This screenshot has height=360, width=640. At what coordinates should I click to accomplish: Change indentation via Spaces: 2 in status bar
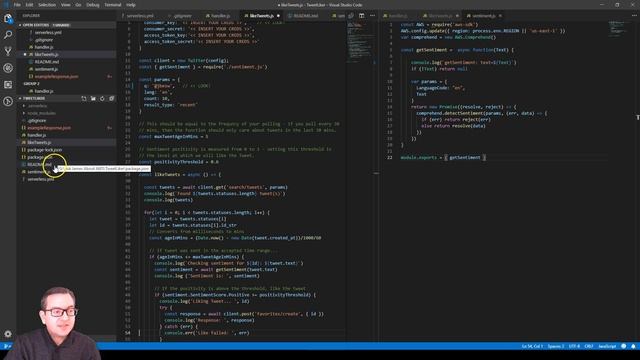(x=556, y=346)
